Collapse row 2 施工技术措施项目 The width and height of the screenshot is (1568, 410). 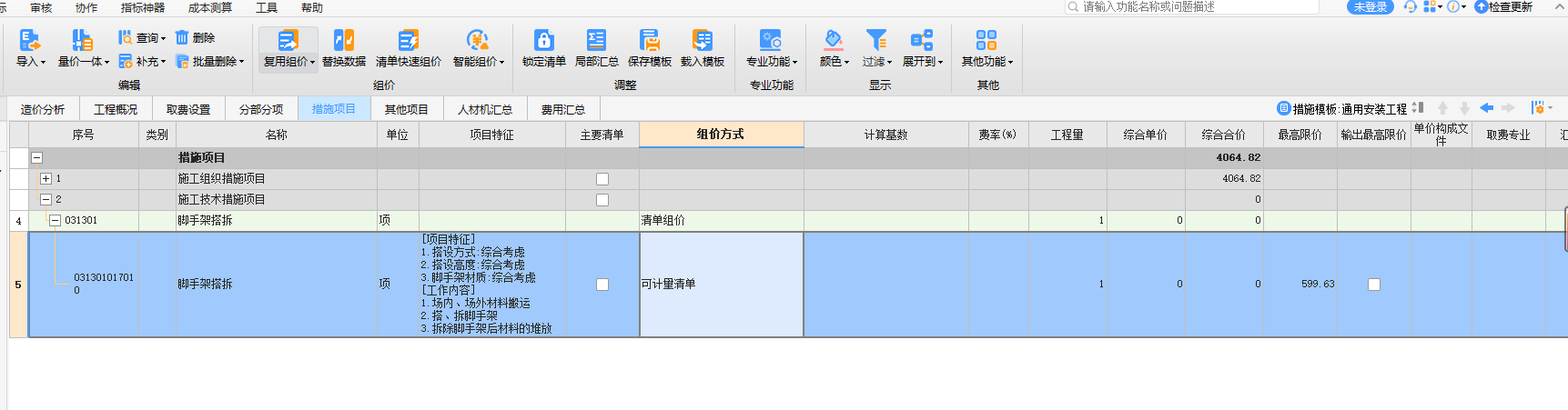click(46, 200)
